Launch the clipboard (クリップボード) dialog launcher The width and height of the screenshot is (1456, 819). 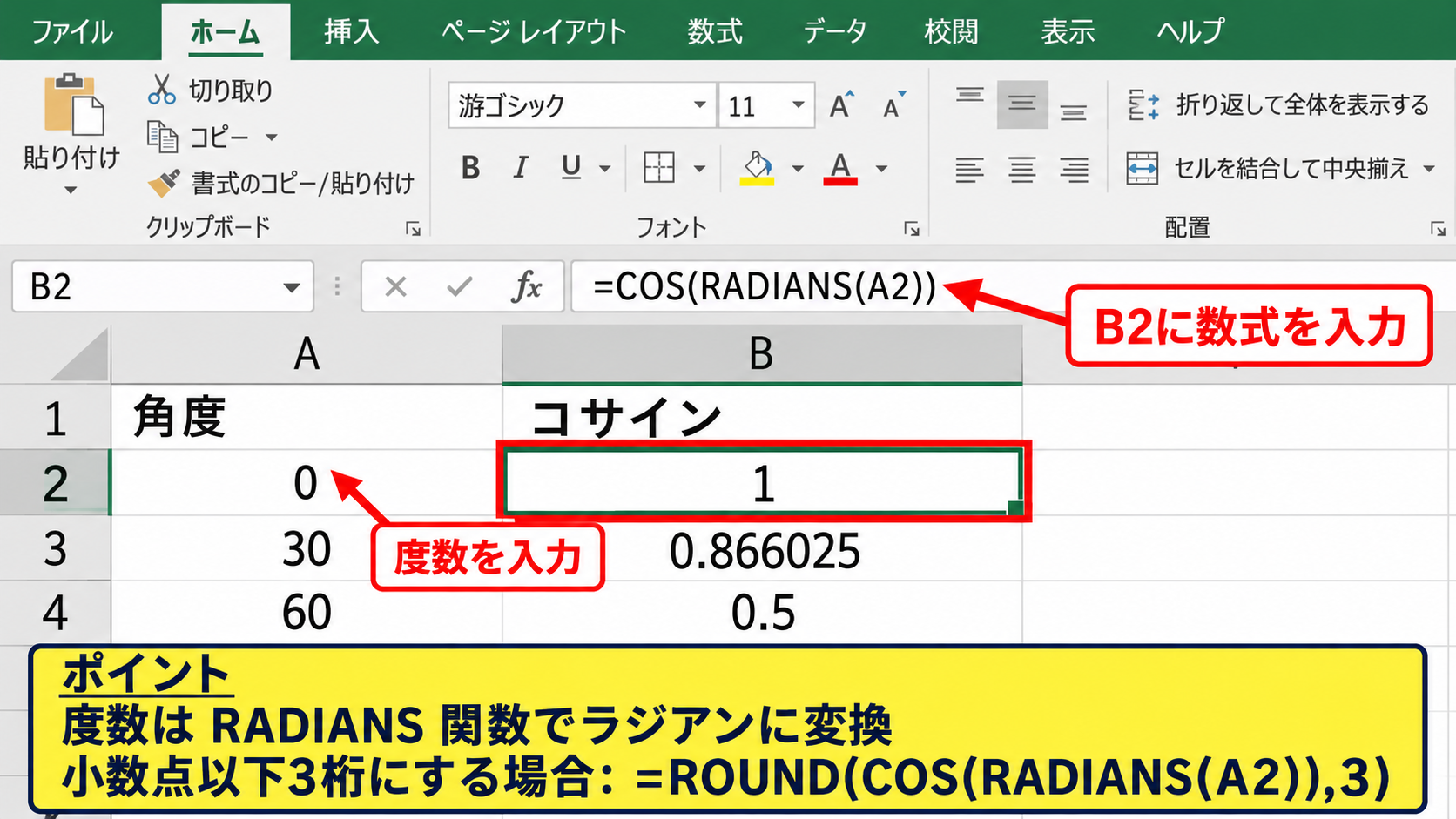coord(413,229)
